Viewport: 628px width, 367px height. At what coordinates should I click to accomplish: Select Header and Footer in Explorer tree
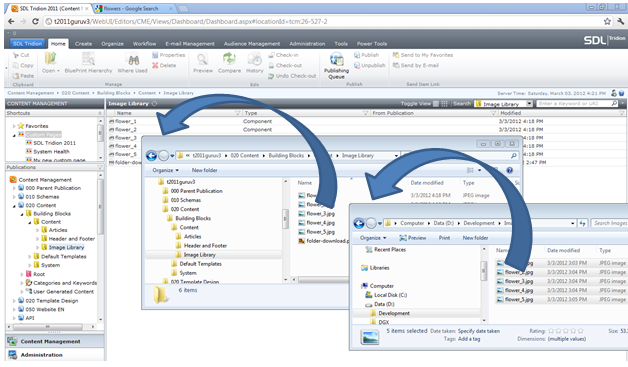pos(205,246)
